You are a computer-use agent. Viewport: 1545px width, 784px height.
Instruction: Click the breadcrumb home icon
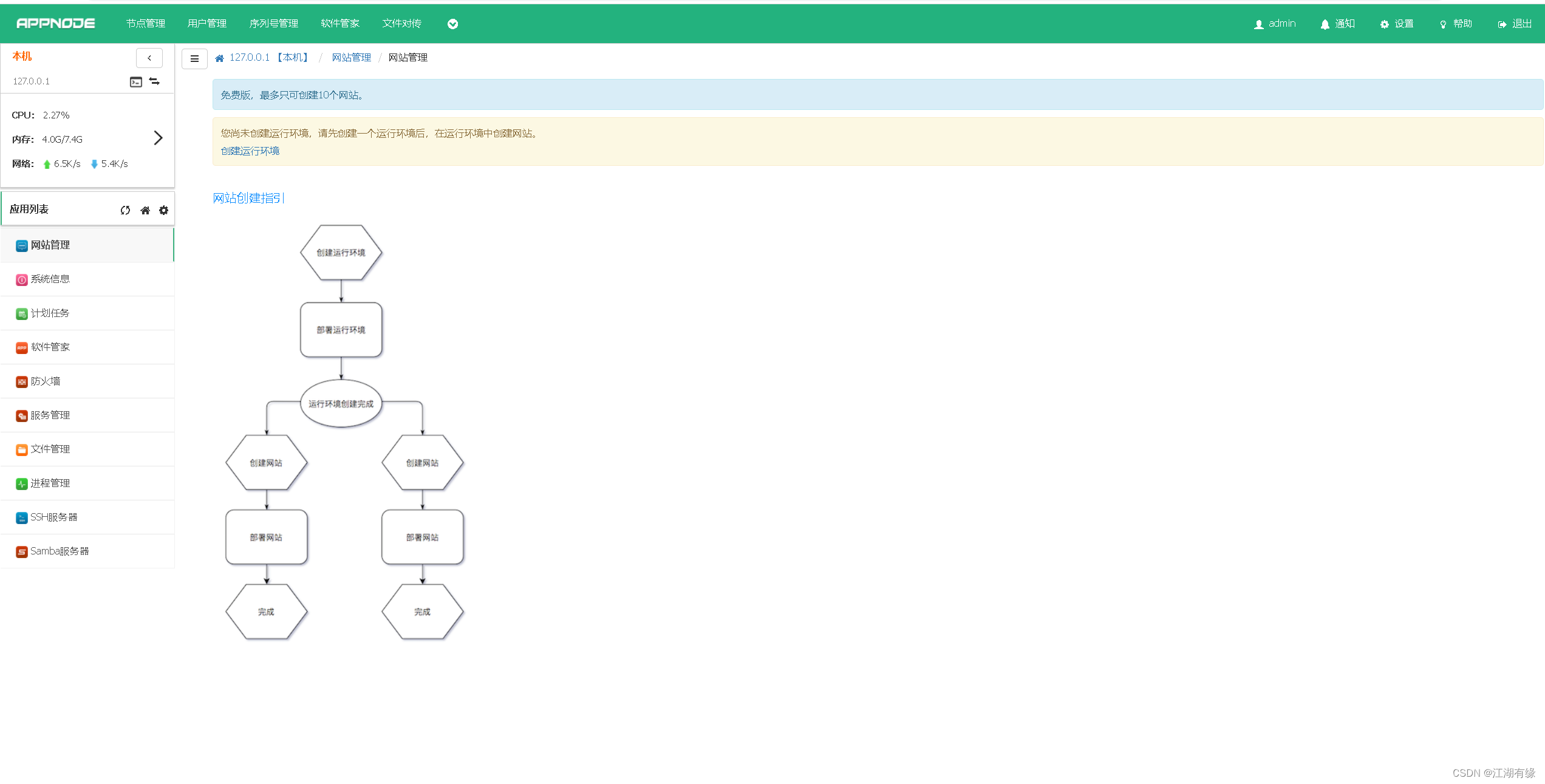pyautogui.click(x=219, y=58)
